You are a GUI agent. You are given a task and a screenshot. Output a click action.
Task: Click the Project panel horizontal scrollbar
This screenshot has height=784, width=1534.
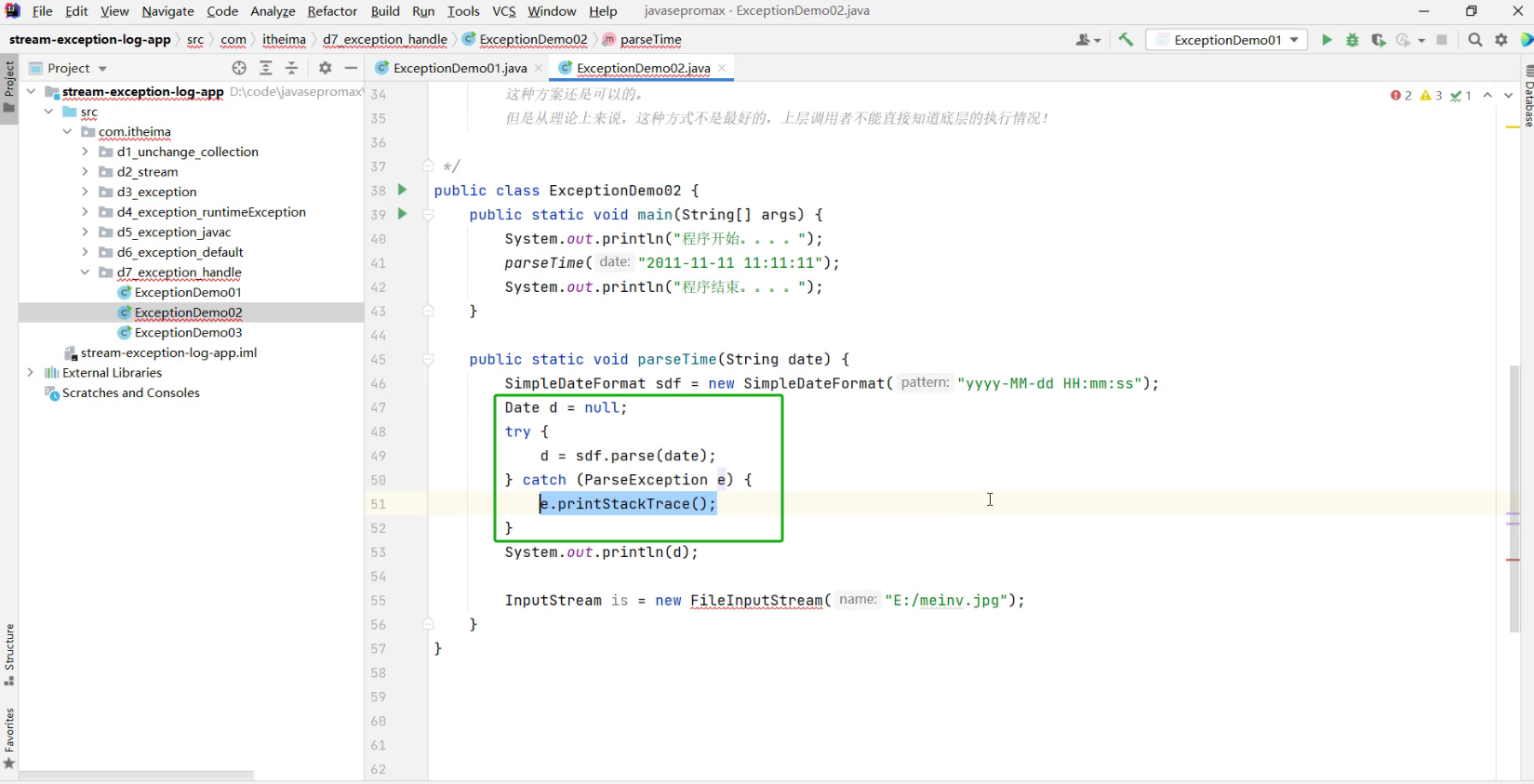(136, 775)
